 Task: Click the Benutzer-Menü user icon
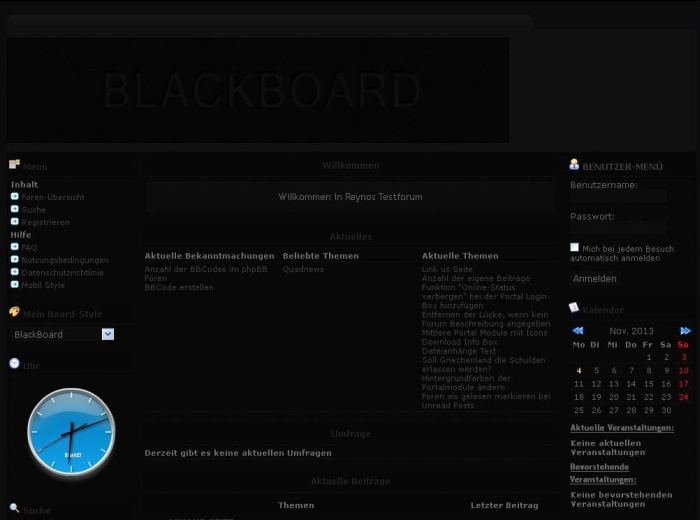pyautogui.click(x=574, y=164)
